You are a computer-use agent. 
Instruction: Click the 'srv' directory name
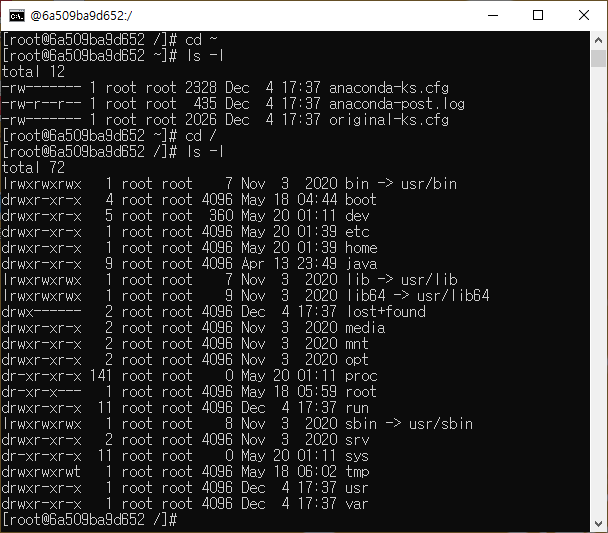click(357, 440)
